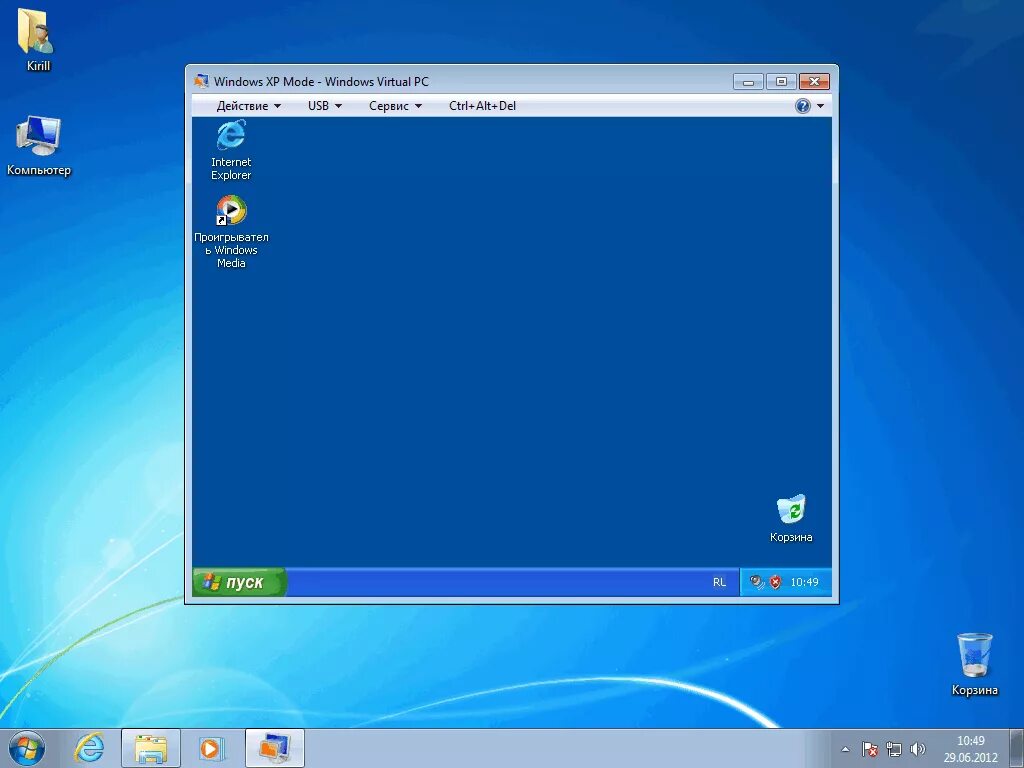Open the Действие menu
This screenshot has height=768, width=1024.
(x=248, y=106)
